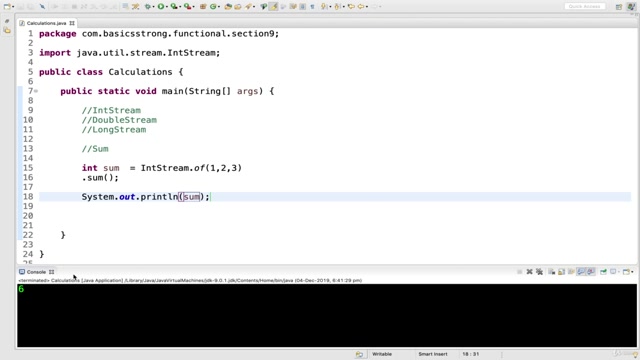Select the Java perspective button
640x360 pixels.
[631, 7]
